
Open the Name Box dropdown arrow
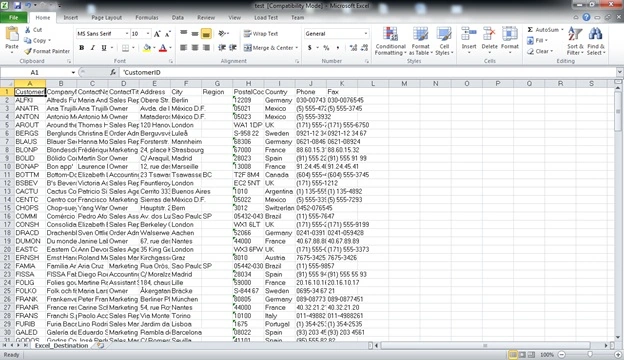(73, 72)
